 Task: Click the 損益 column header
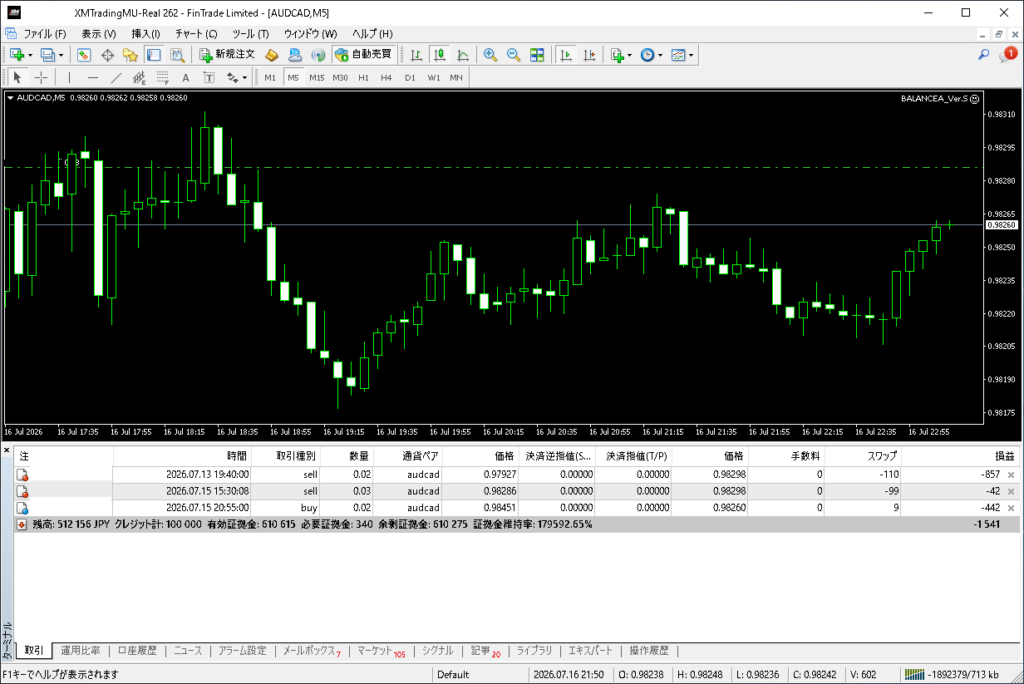point(1004,456)
